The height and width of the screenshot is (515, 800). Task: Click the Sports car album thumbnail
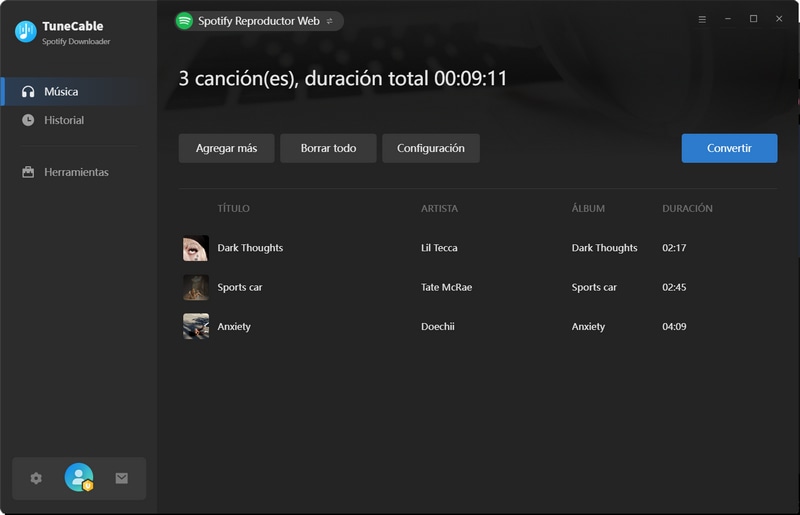pyautogui.click(x=196, y=287)
